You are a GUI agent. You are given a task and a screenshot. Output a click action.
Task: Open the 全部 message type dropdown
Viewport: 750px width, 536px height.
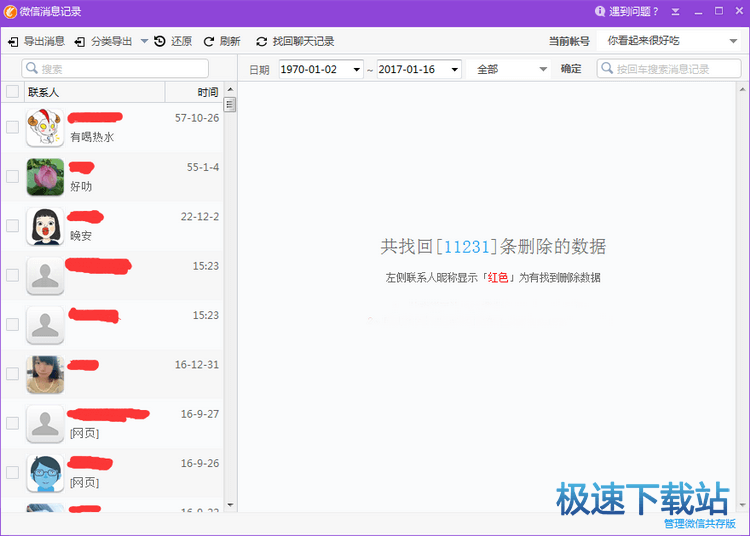point(543,70)
